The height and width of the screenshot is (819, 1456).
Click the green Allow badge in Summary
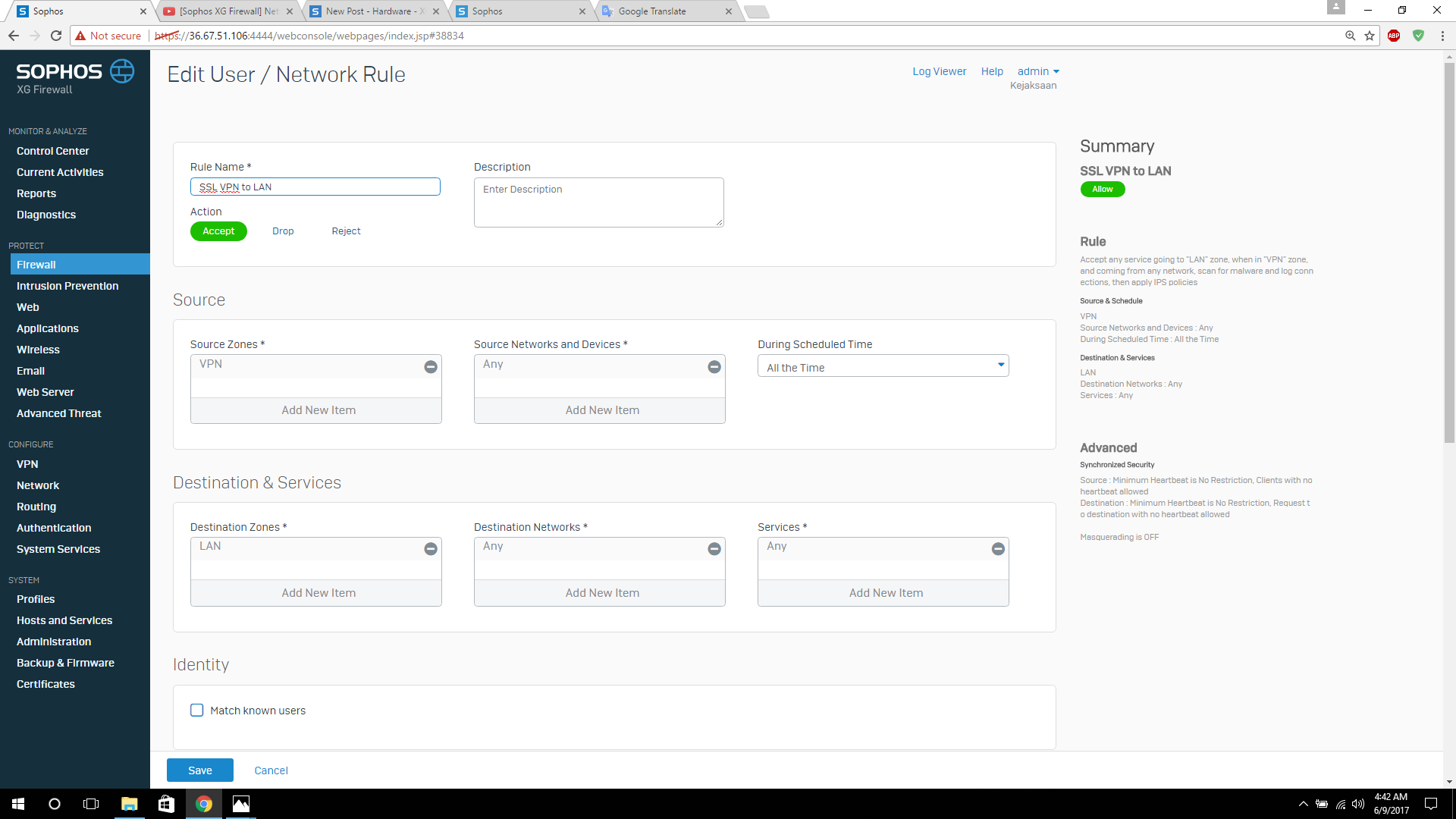(1103, 190)
